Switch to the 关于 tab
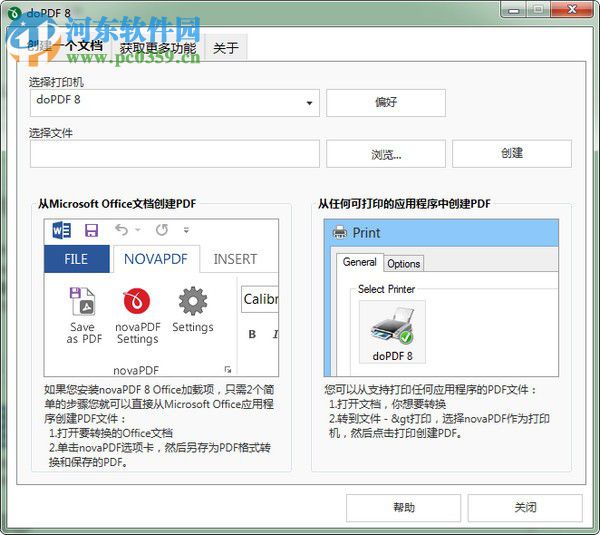Screen dimensions: 600x535 226,48
